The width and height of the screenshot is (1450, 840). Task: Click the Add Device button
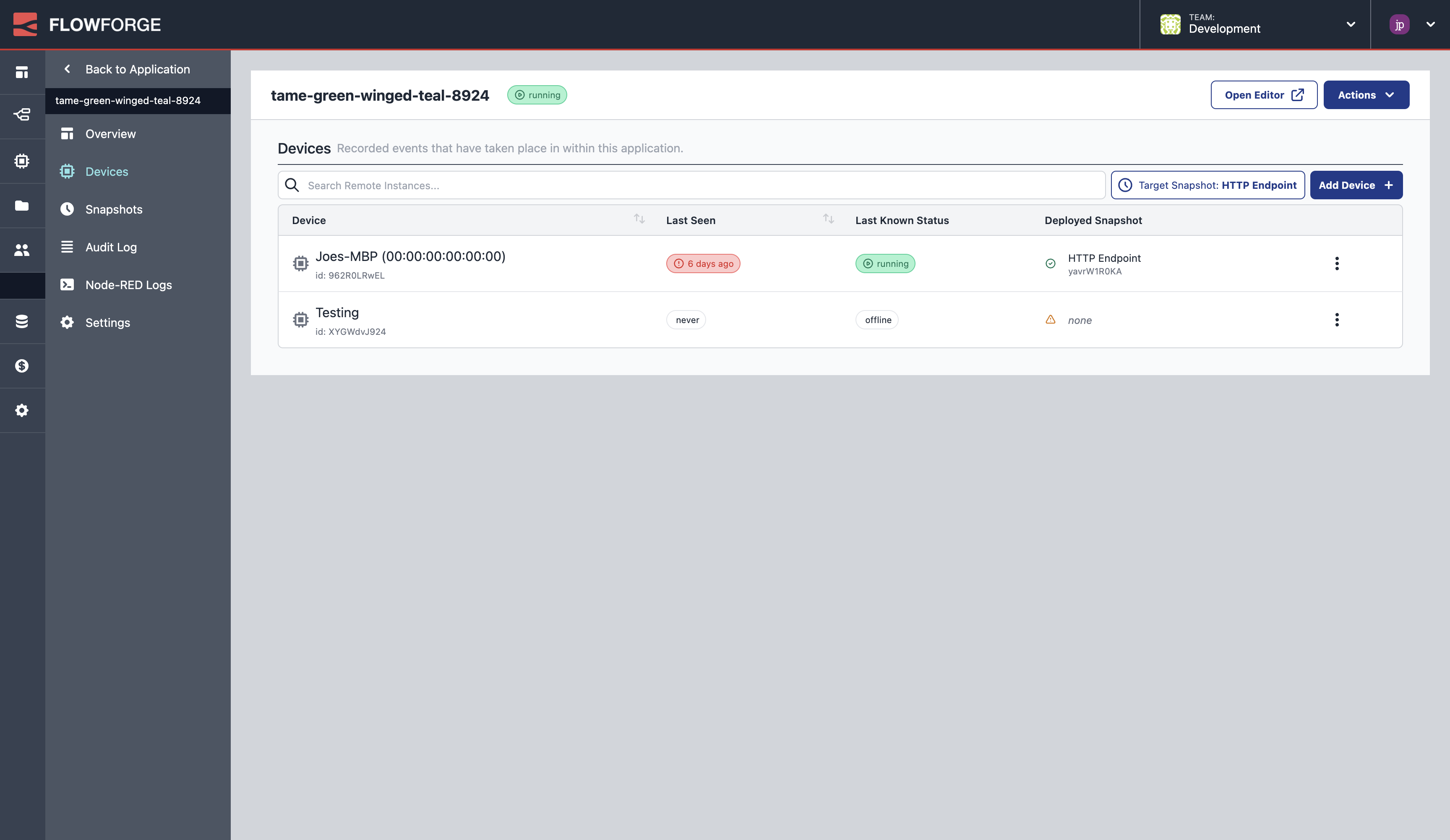[x=1356, y=185]
